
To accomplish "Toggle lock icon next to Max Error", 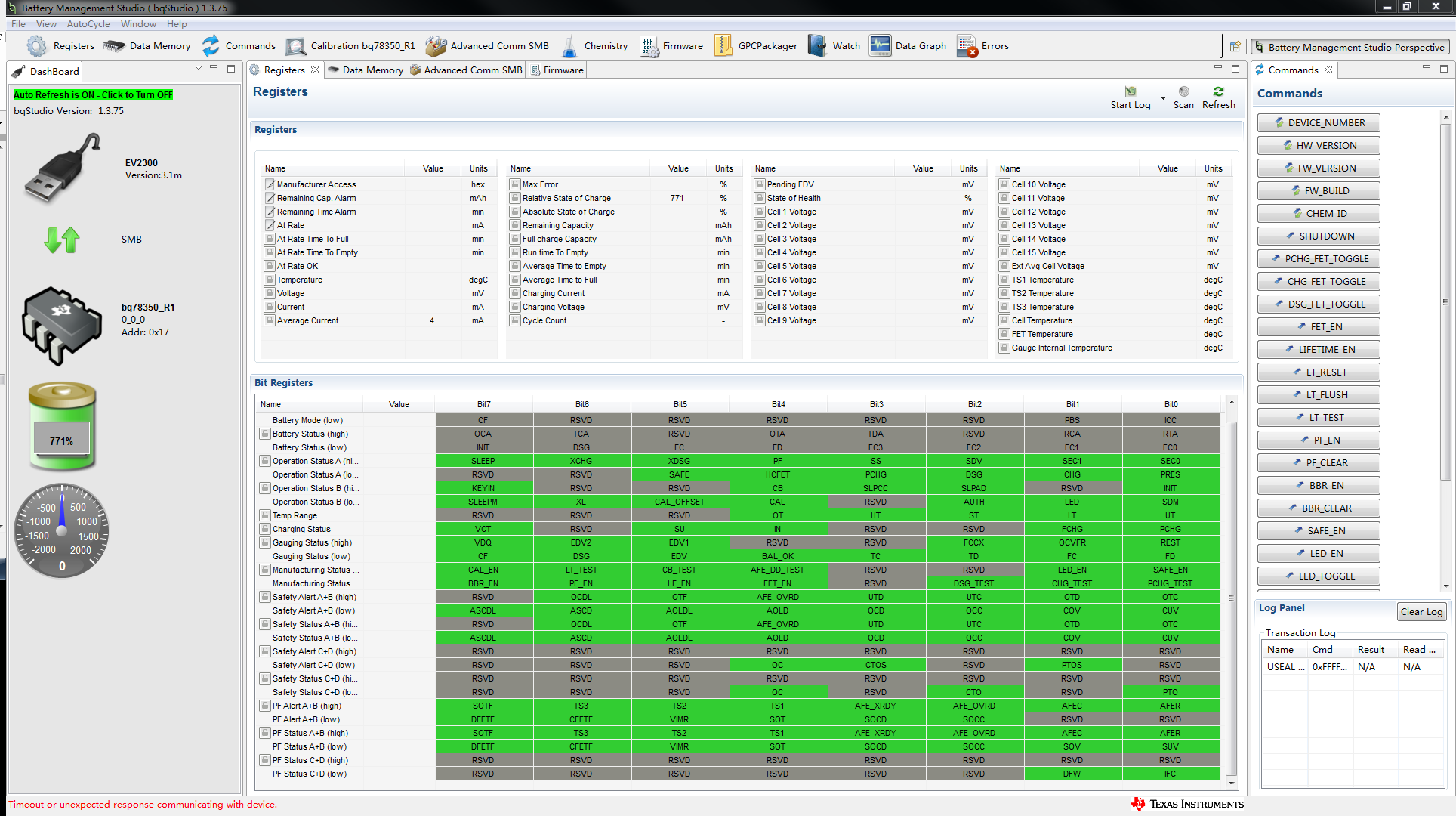I will coord(515,184).
